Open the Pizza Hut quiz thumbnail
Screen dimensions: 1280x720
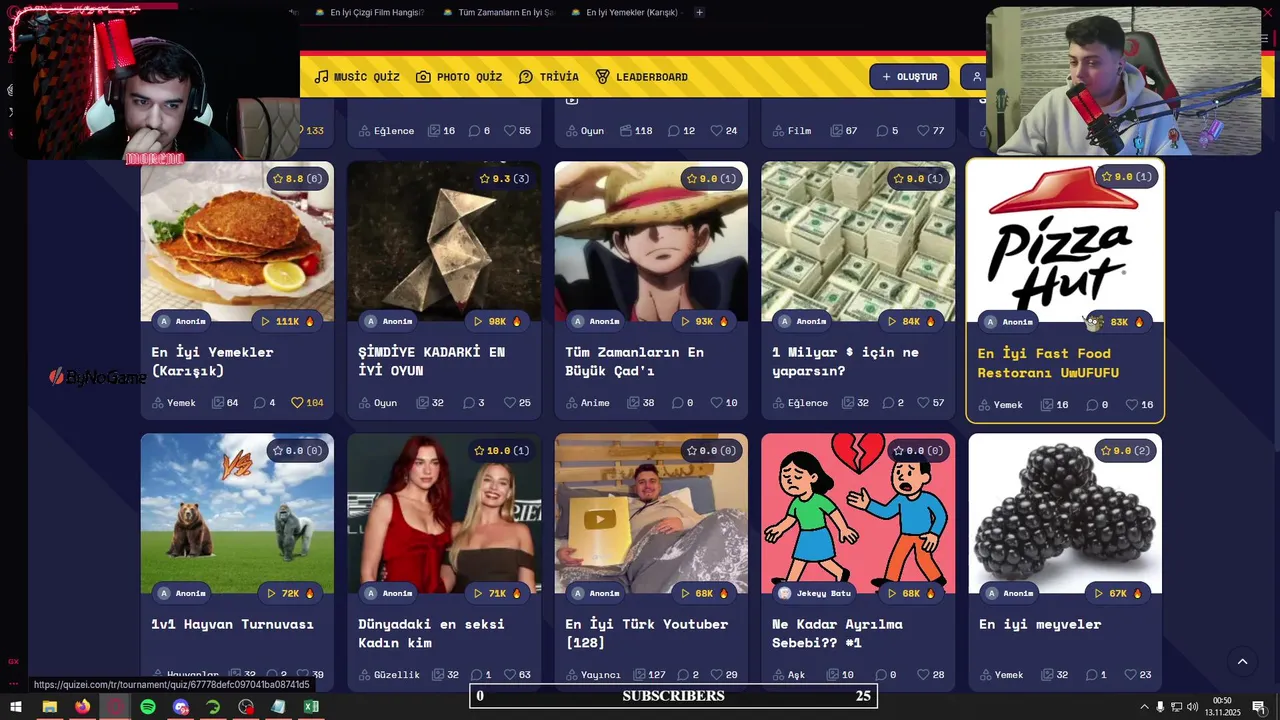pos(1065,240)
